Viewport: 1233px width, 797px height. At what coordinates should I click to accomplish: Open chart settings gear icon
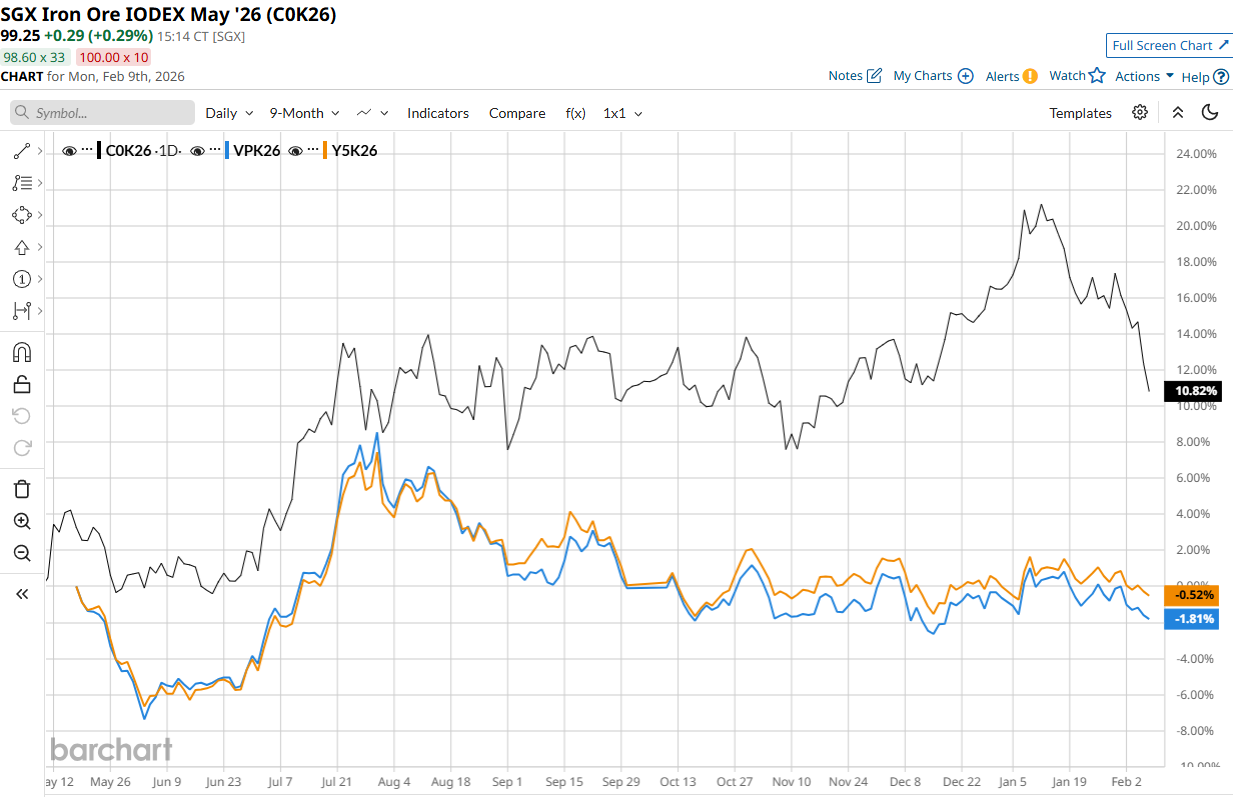click(x=1140, y=113)
